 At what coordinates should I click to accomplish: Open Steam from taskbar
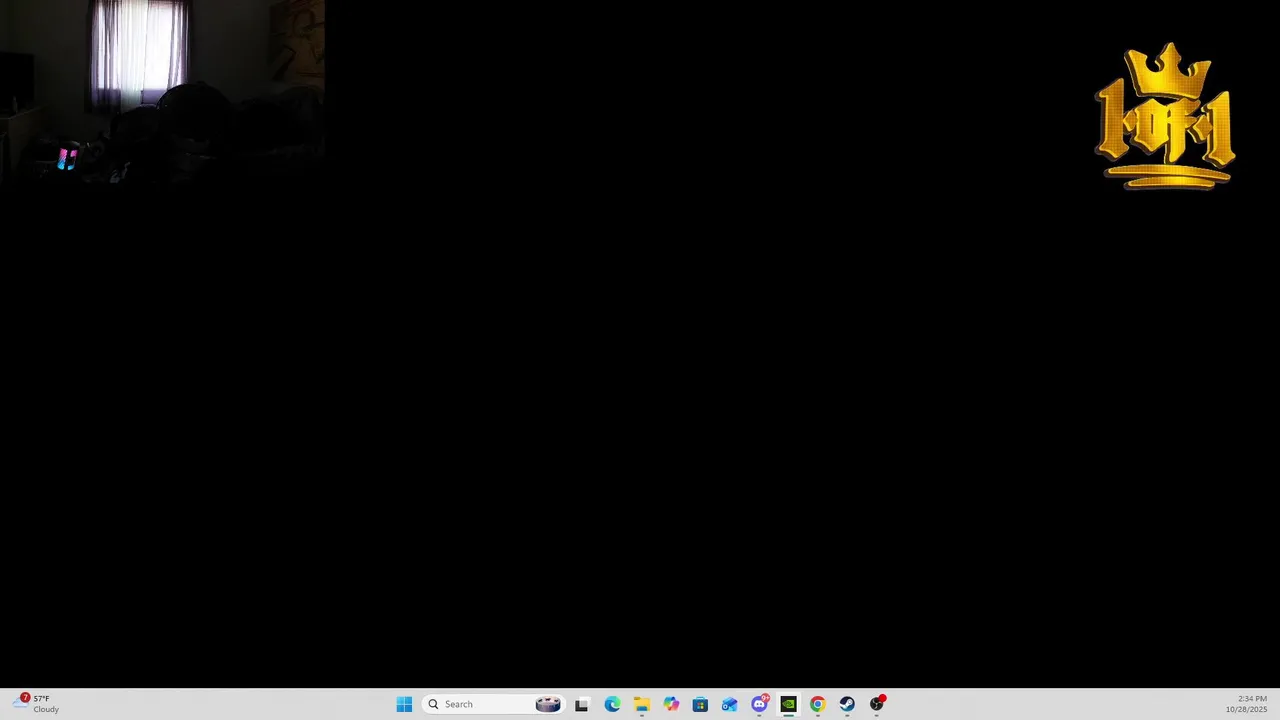[847, 704]
